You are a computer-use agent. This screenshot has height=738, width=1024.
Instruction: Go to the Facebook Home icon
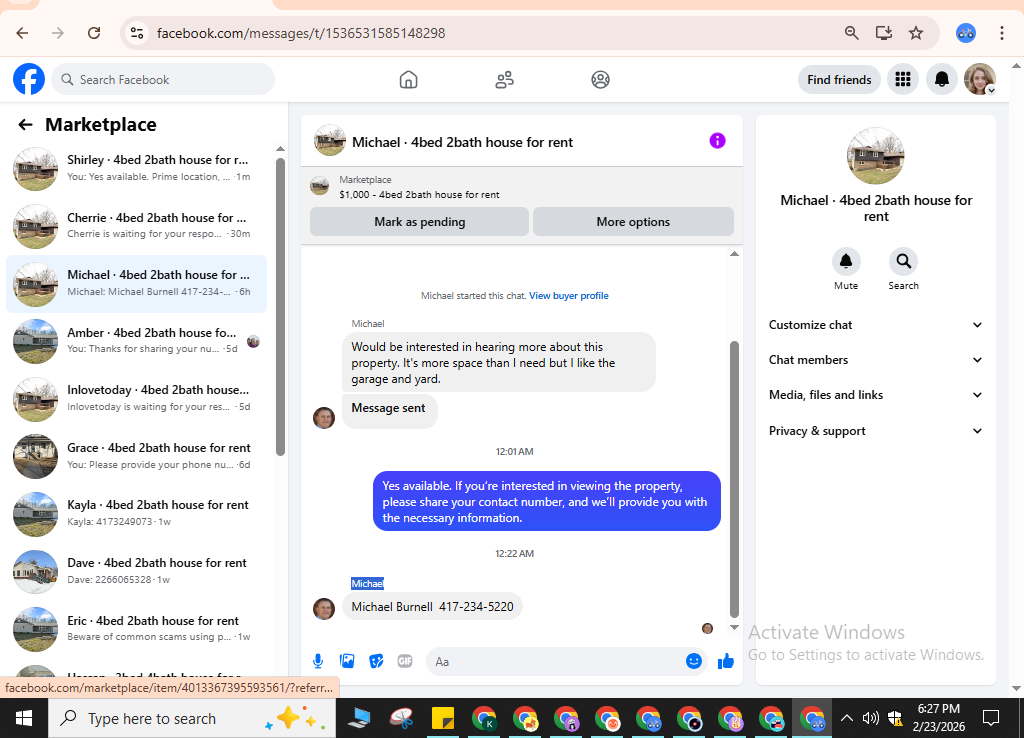point(408,80)
